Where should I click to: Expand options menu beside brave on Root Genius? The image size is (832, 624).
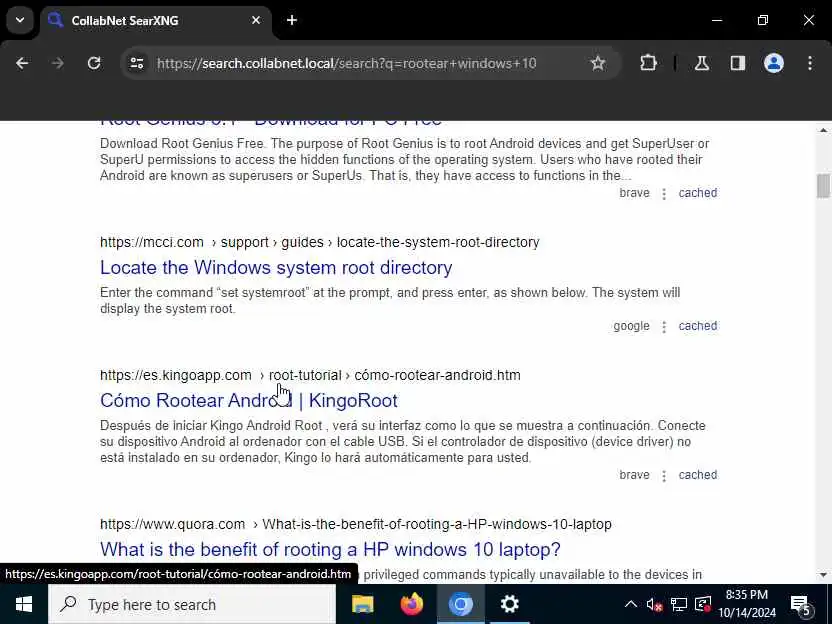pos(664,194)
